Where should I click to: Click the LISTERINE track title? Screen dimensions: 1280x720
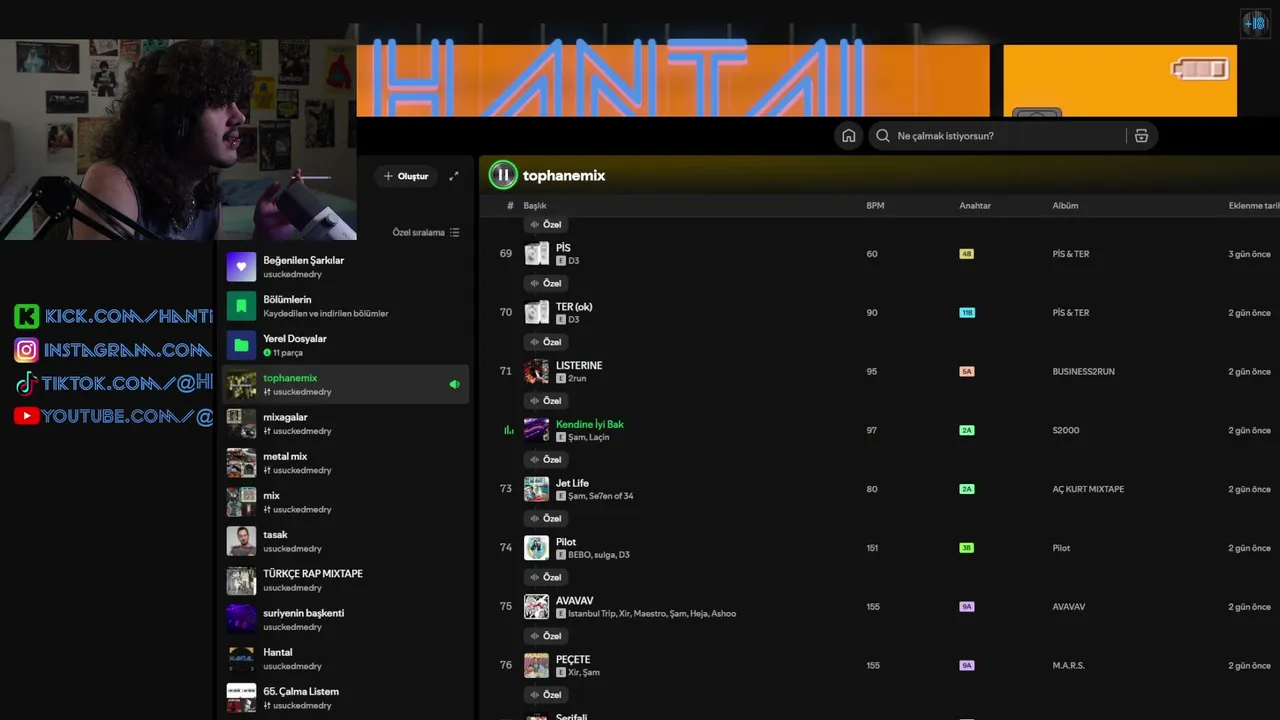579,366
